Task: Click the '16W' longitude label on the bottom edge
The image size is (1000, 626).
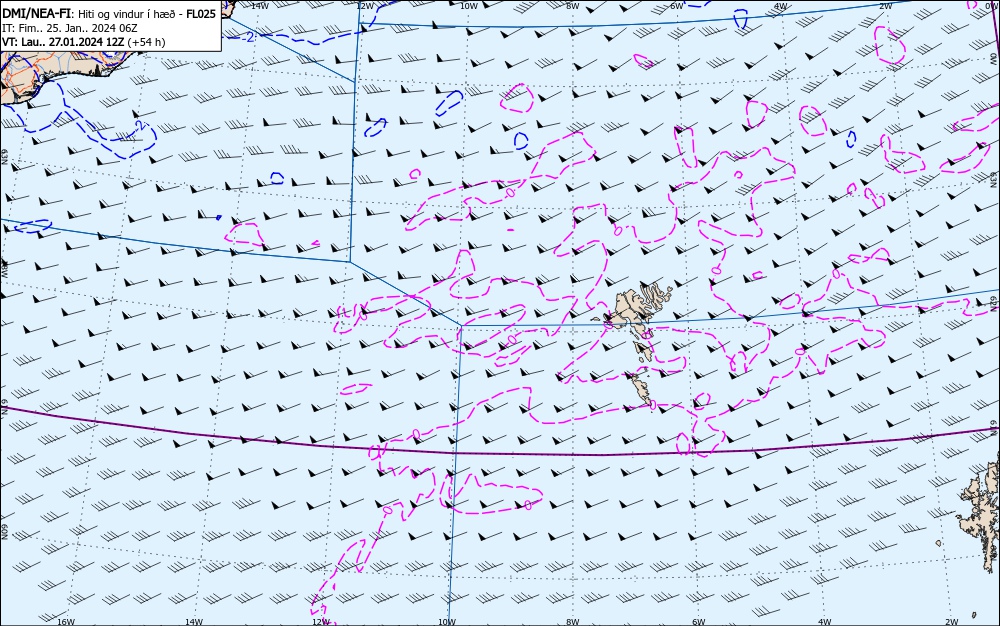Action: 66,622
